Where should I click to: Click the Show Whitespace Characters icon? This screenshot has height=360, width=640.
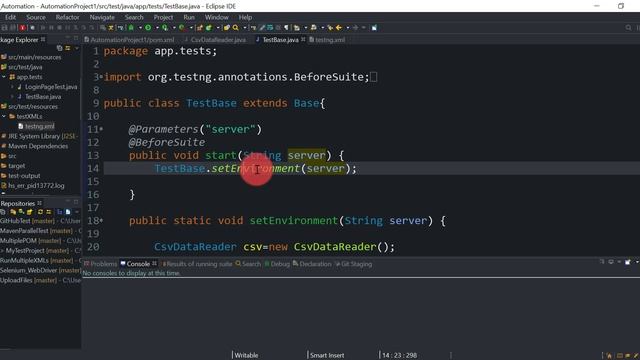coord(286,28)
